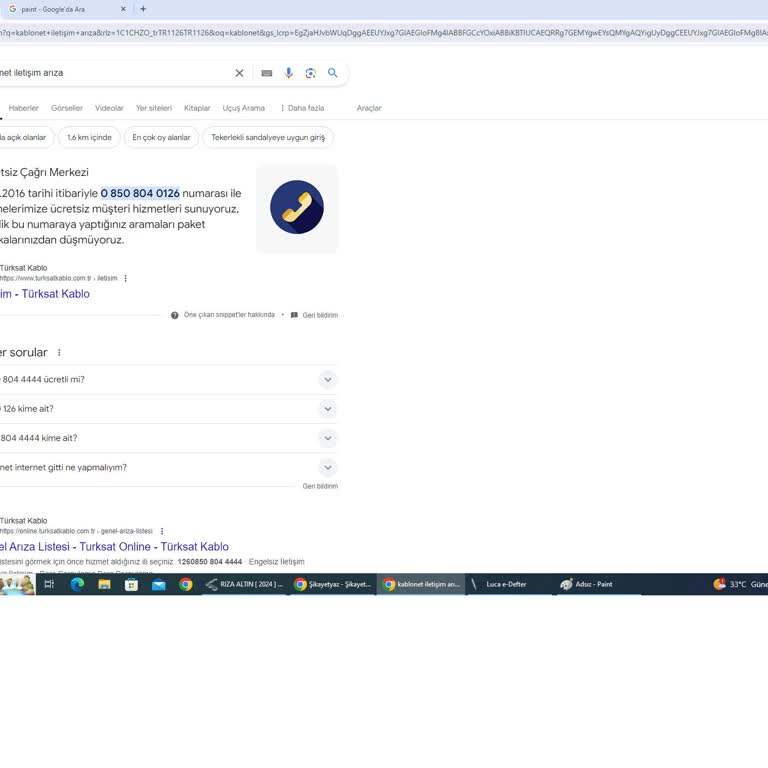The image size is (768, 768).
Task: Open the Mail app from the taskbar
Action: point(159,584)
